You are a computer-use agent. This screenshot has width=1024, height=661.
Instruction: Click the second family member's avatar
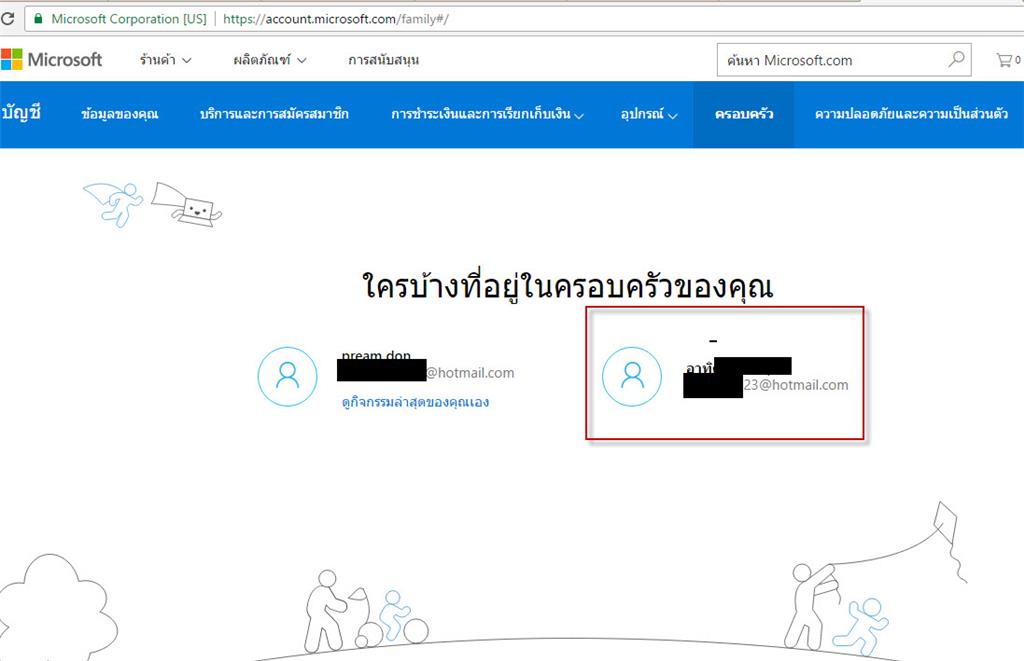(x=632, y=376)
